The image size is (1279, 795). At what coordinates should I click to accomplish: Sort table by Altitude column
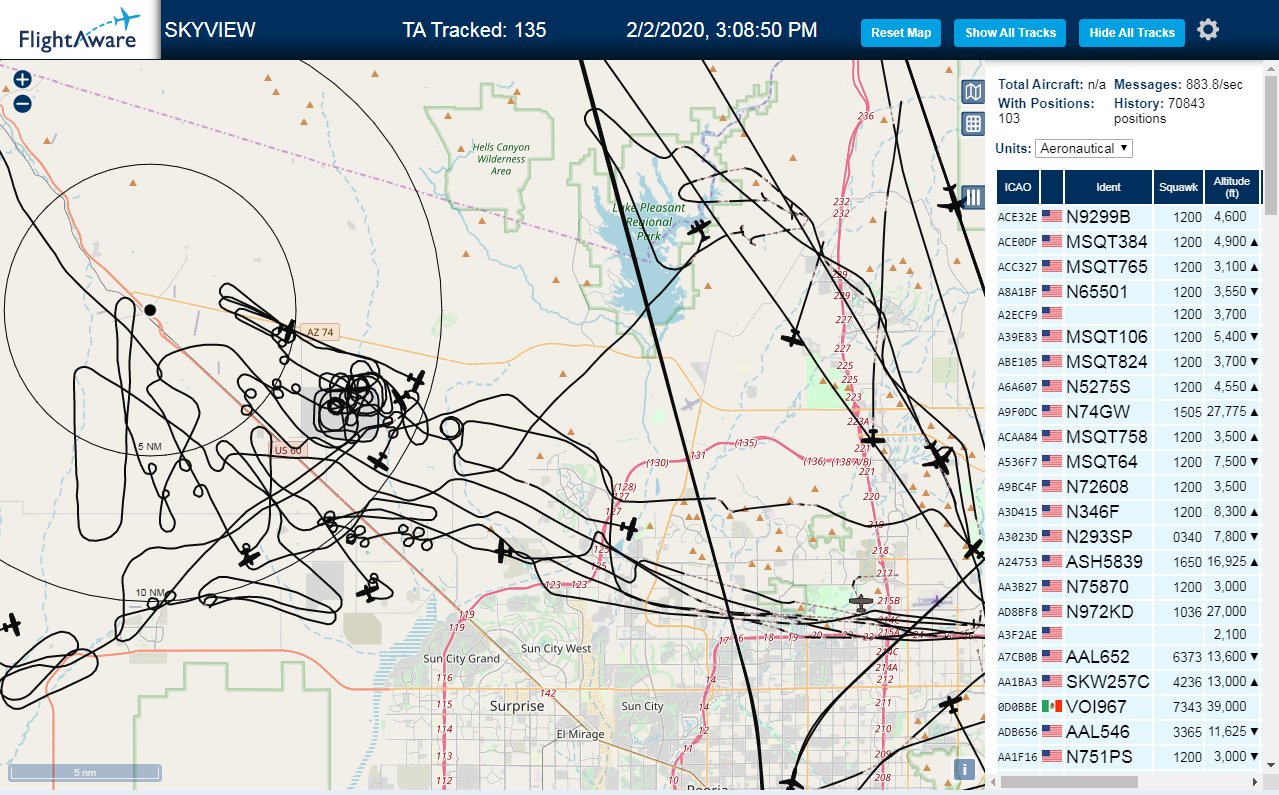tap(1232, 187)
